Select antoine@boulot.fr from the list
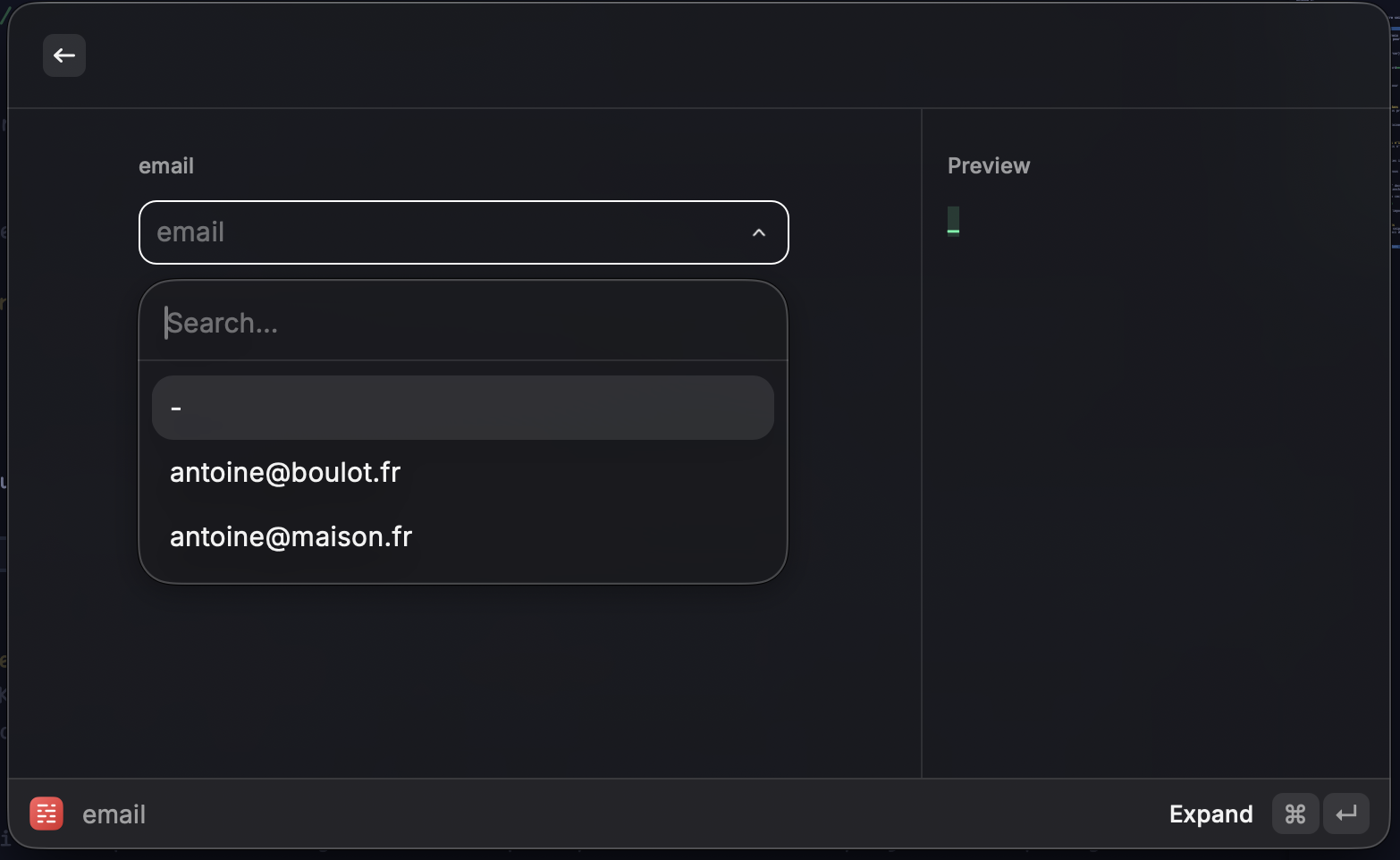Viewport: 1400px width, 860px height. pyautogui.click(x=285, y=472)
